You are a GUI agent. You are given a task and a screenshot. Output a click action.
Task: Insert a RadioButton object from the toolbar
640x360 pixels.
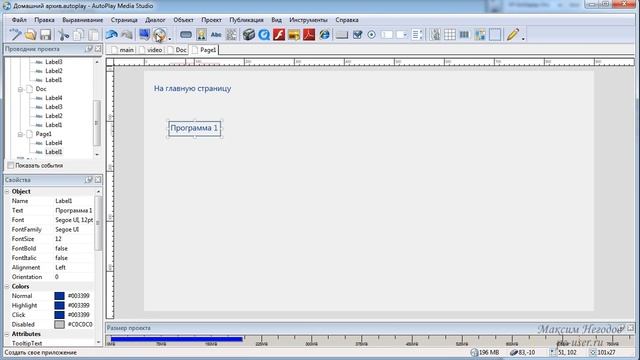(371, 35)
